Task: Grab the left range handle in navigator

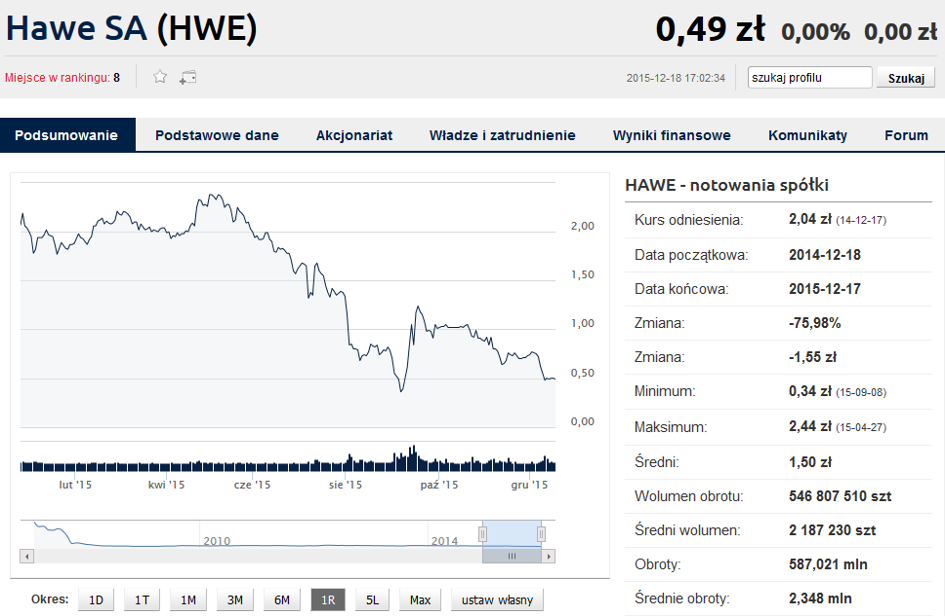Action: coord(483,534)
